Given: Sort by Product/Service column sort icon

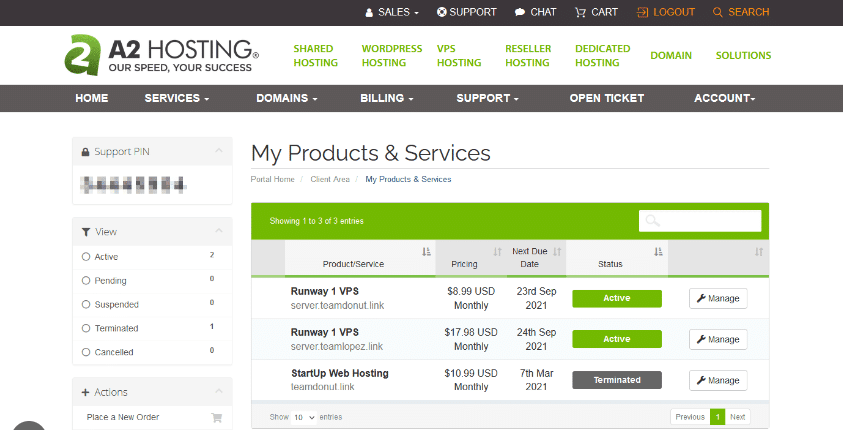Looking at the screenshot, I should (426, 252).
